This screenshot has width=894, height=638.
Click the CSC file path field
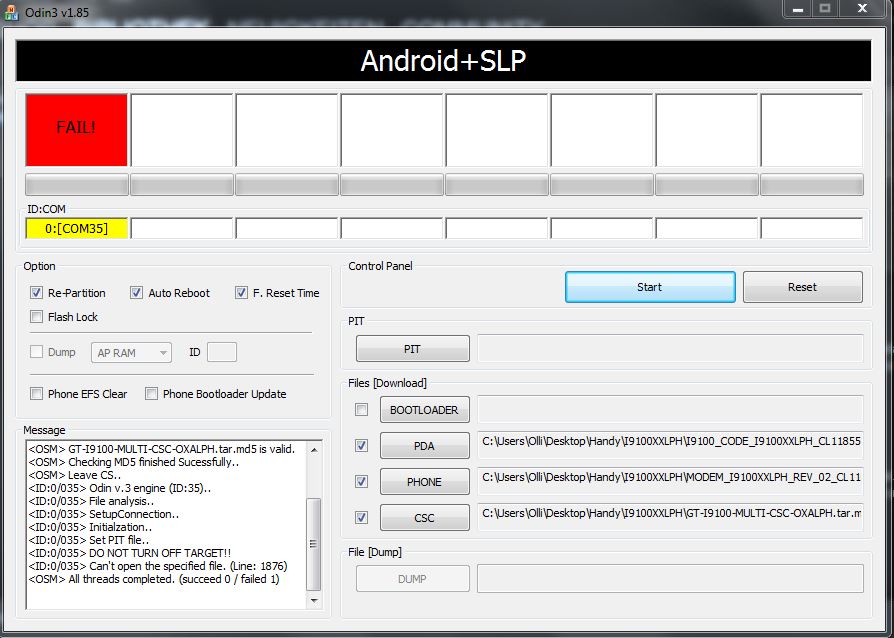670,517
